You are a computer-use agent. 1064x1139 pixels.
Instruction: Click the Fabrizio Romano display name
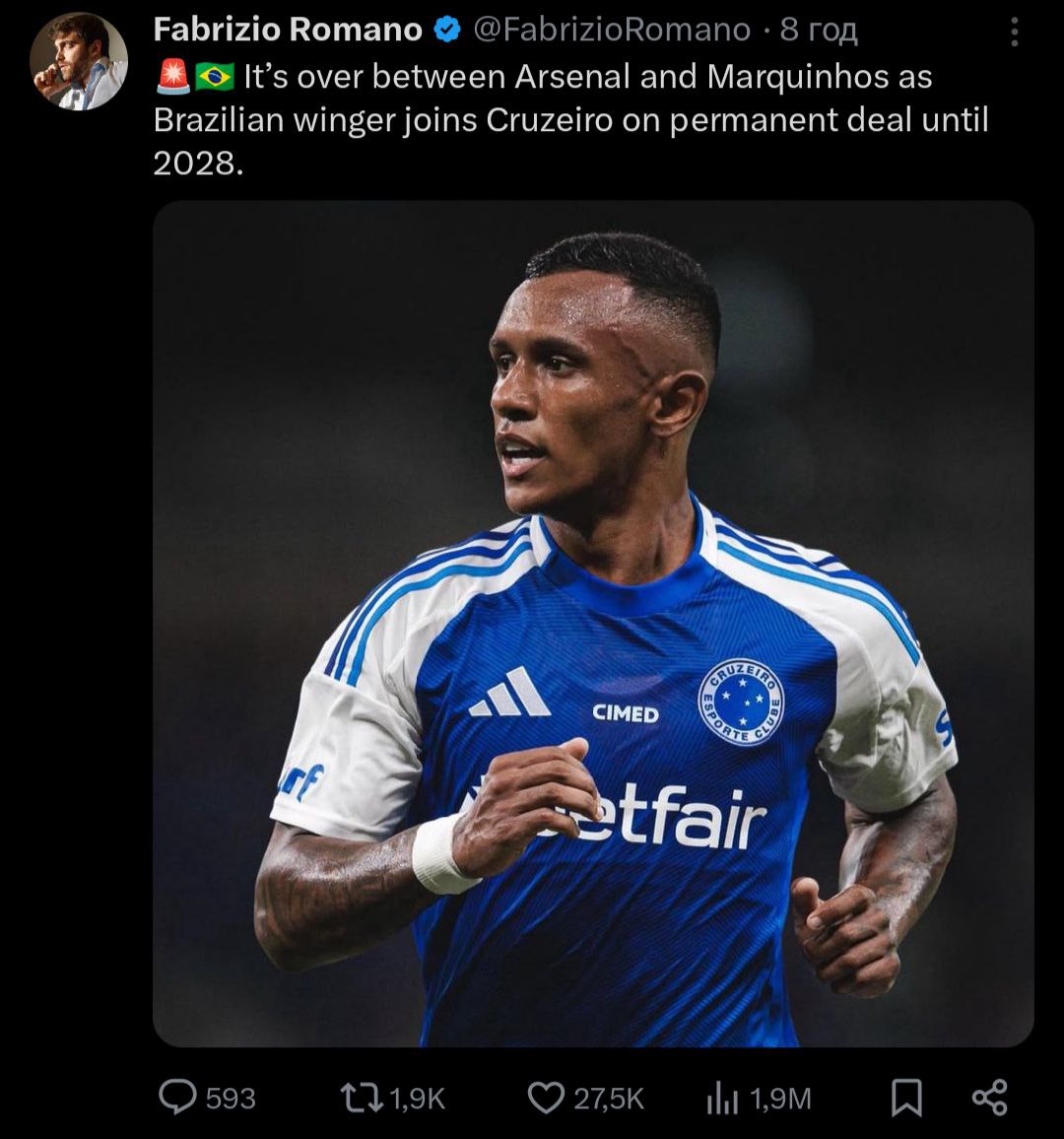pyautogui.click(x=288, y=31)
